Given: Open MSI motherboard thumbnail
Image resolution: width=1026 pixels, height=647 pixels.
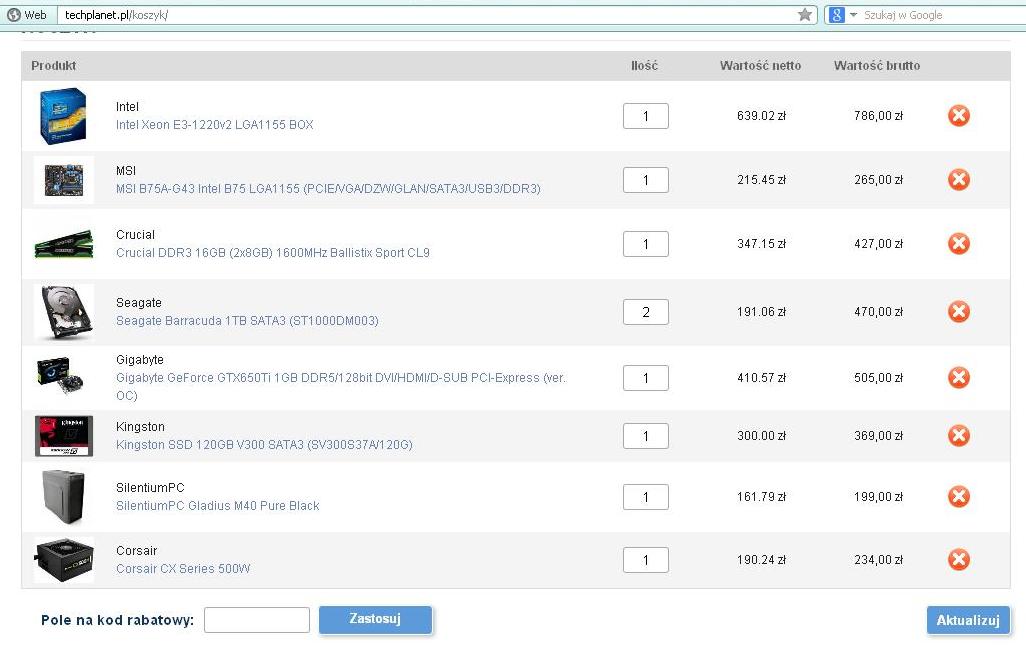Looking at the screenshot, I should click(x=63, y=180).
